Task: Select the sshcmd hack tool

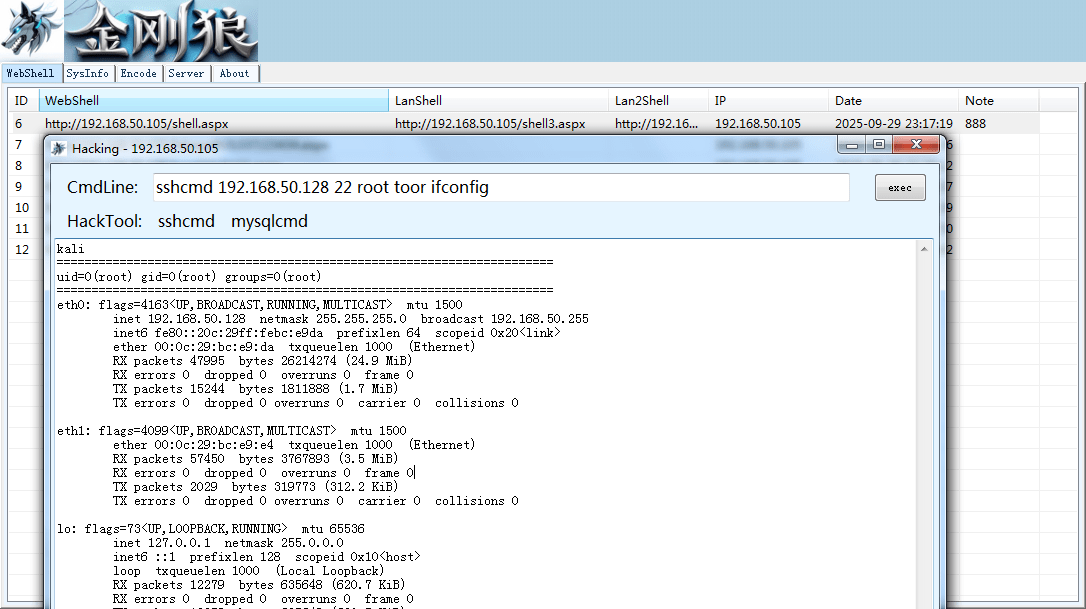Action: (x=186, y=221)
